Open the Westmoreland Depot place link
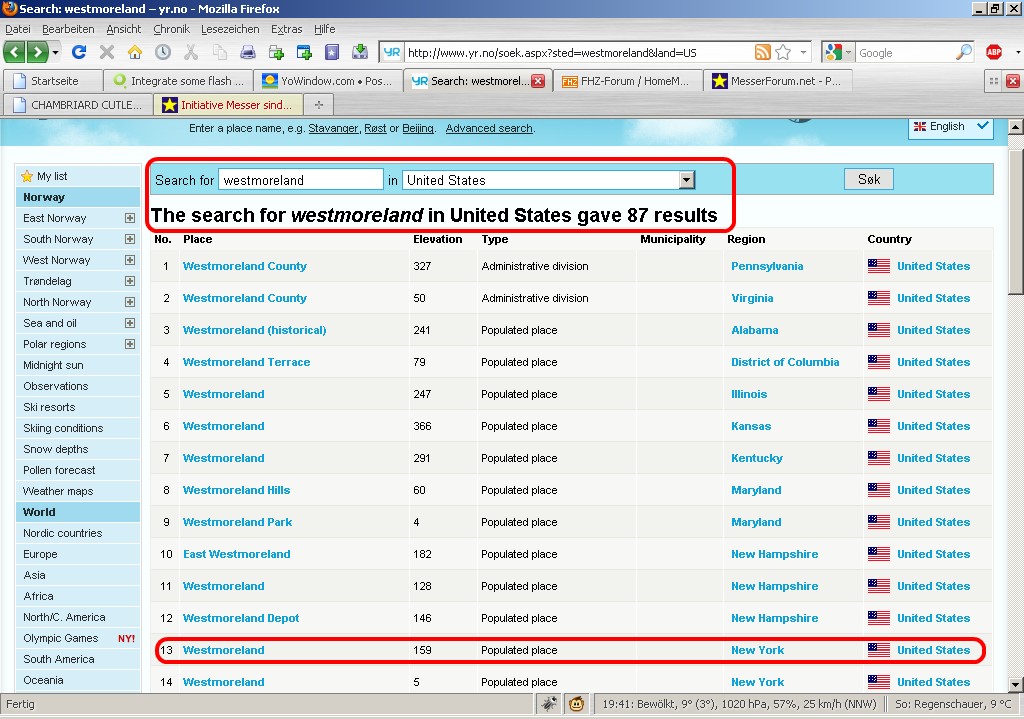This screenshot has width=1024, height=719. pos(241,618)
